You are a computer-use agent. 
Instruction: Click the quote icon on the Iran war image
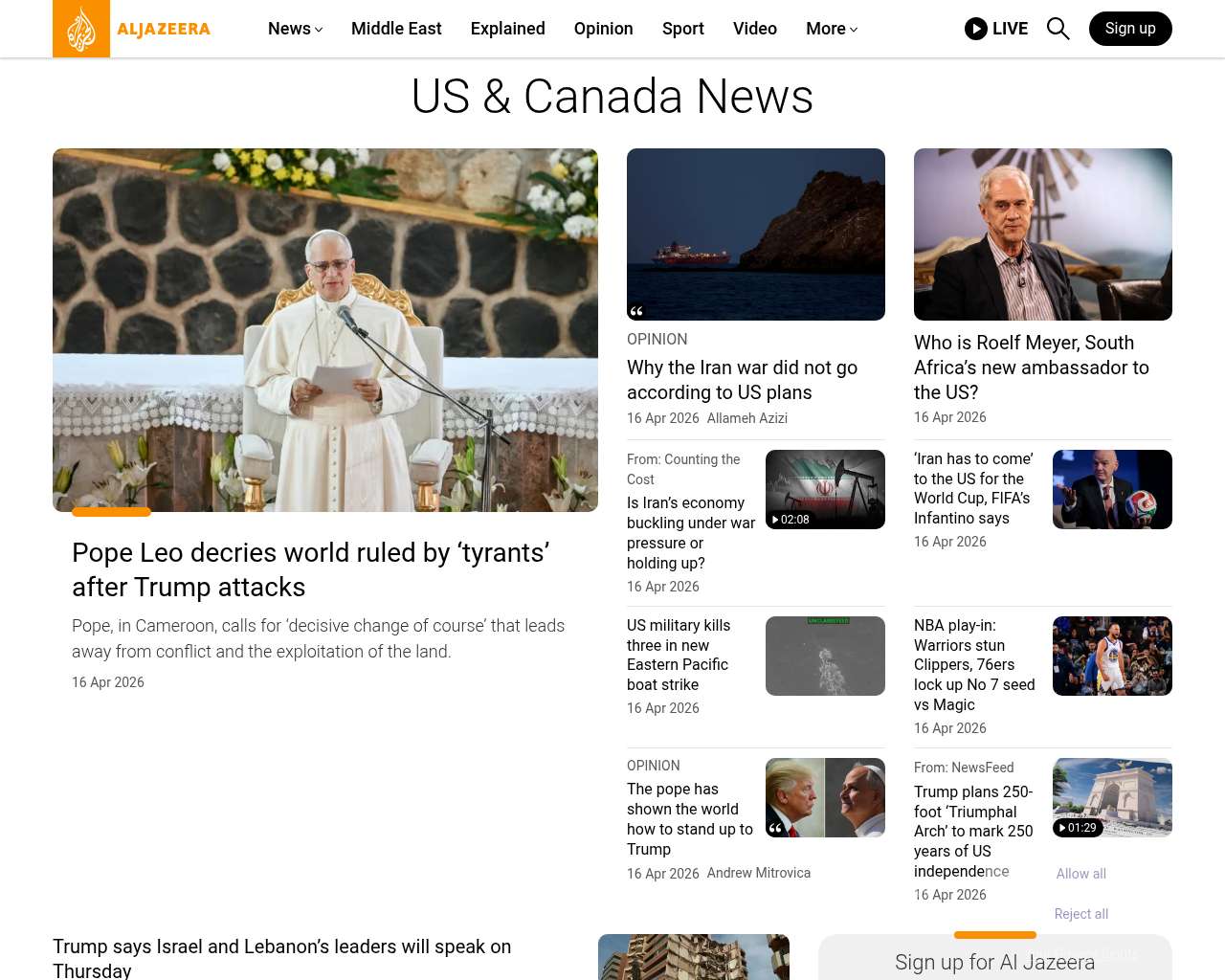(x=636, y=311)
